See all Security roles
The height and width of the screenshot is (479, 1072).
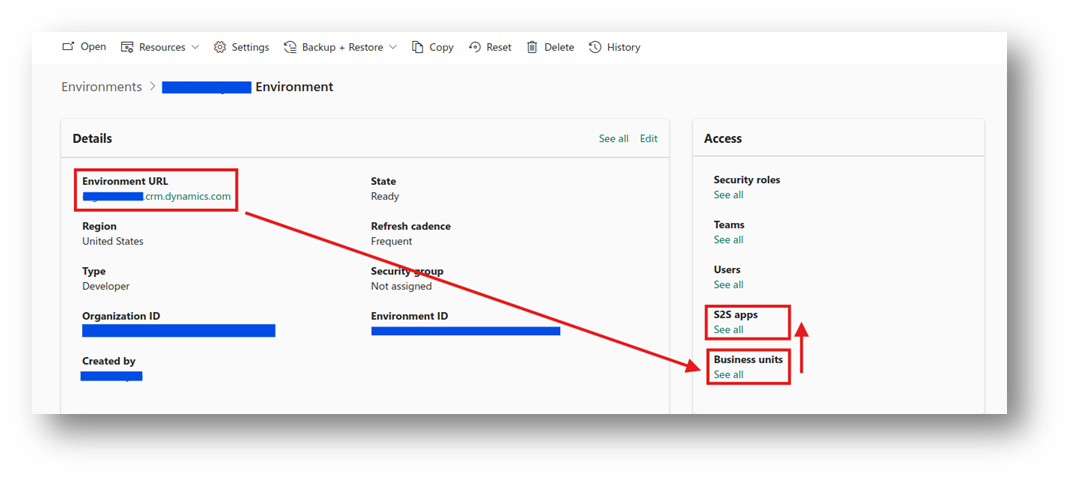click(728, 195)
